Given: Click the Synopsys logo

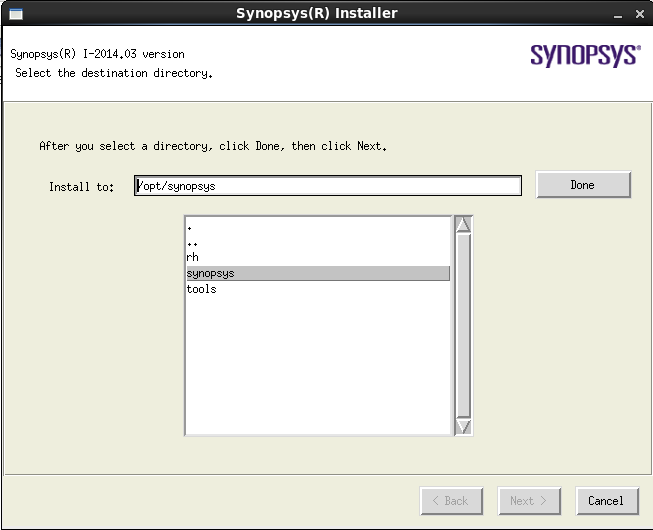Looking at the screenshot, I should click(x=585, y=55).
